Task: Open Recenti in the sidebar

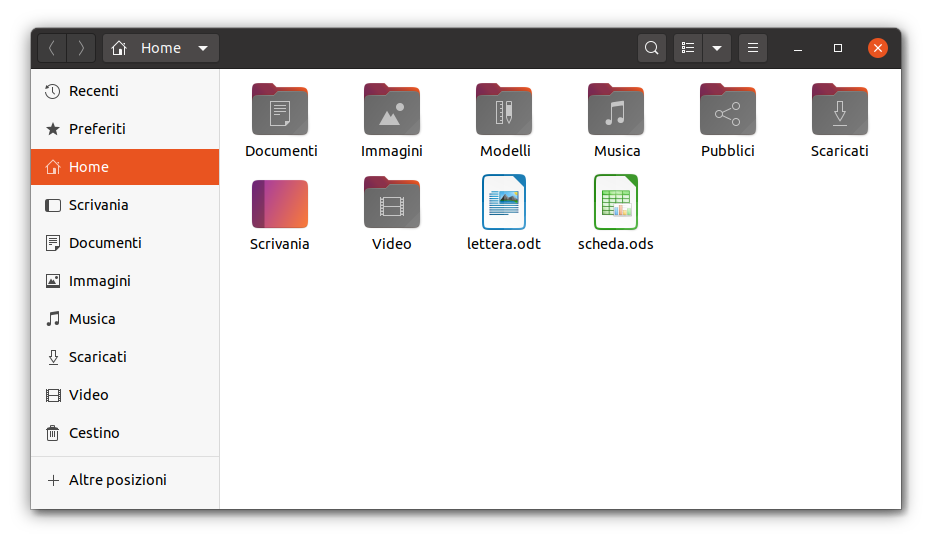Action: click(x=93, y=91)
